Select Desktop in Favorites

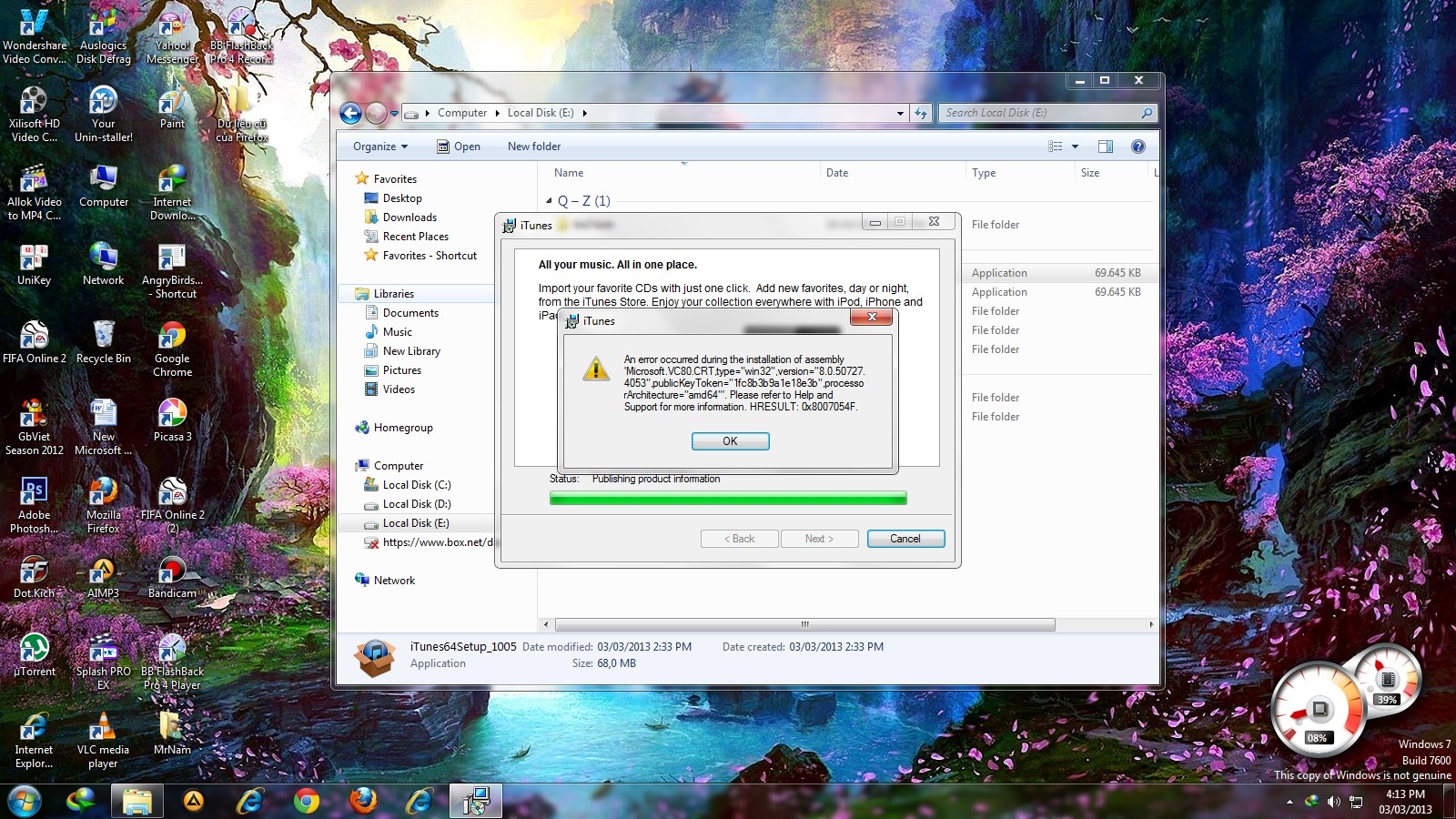pyautogui.click(x=402, y=198)
